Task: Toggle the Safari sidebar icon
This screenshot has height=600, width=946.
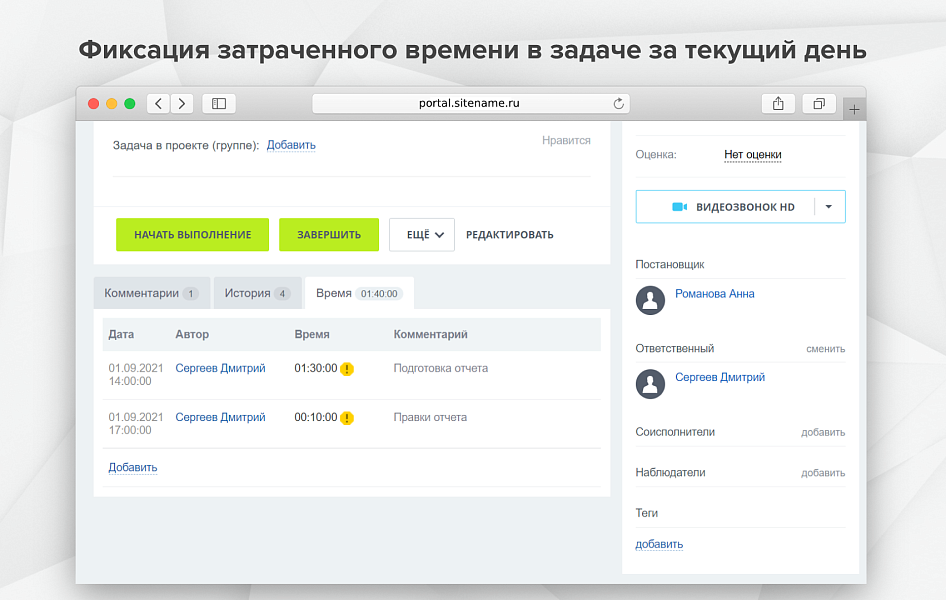Action: 219,103
